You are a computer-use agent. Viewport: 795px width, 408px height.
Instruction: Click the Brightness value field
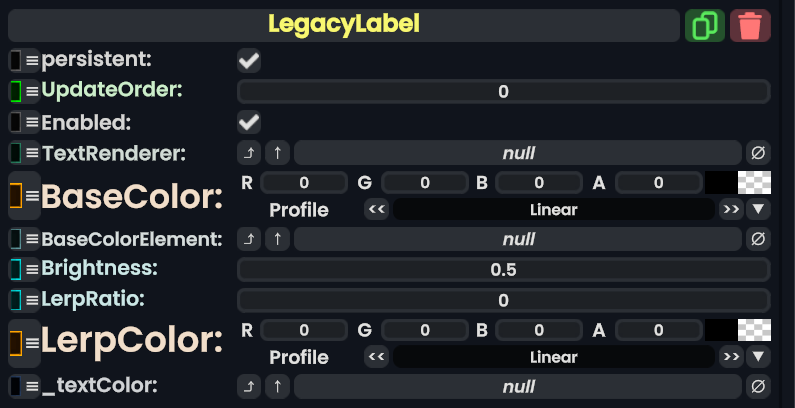point(503,270)
